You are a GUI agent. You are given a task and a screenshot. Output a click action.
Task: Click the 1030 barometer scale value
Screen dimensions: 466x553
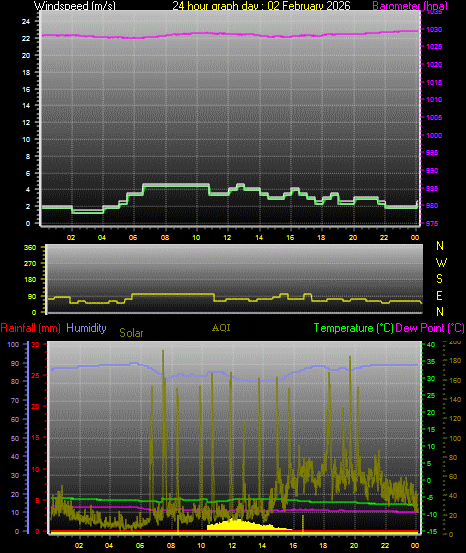pos(434,30)
